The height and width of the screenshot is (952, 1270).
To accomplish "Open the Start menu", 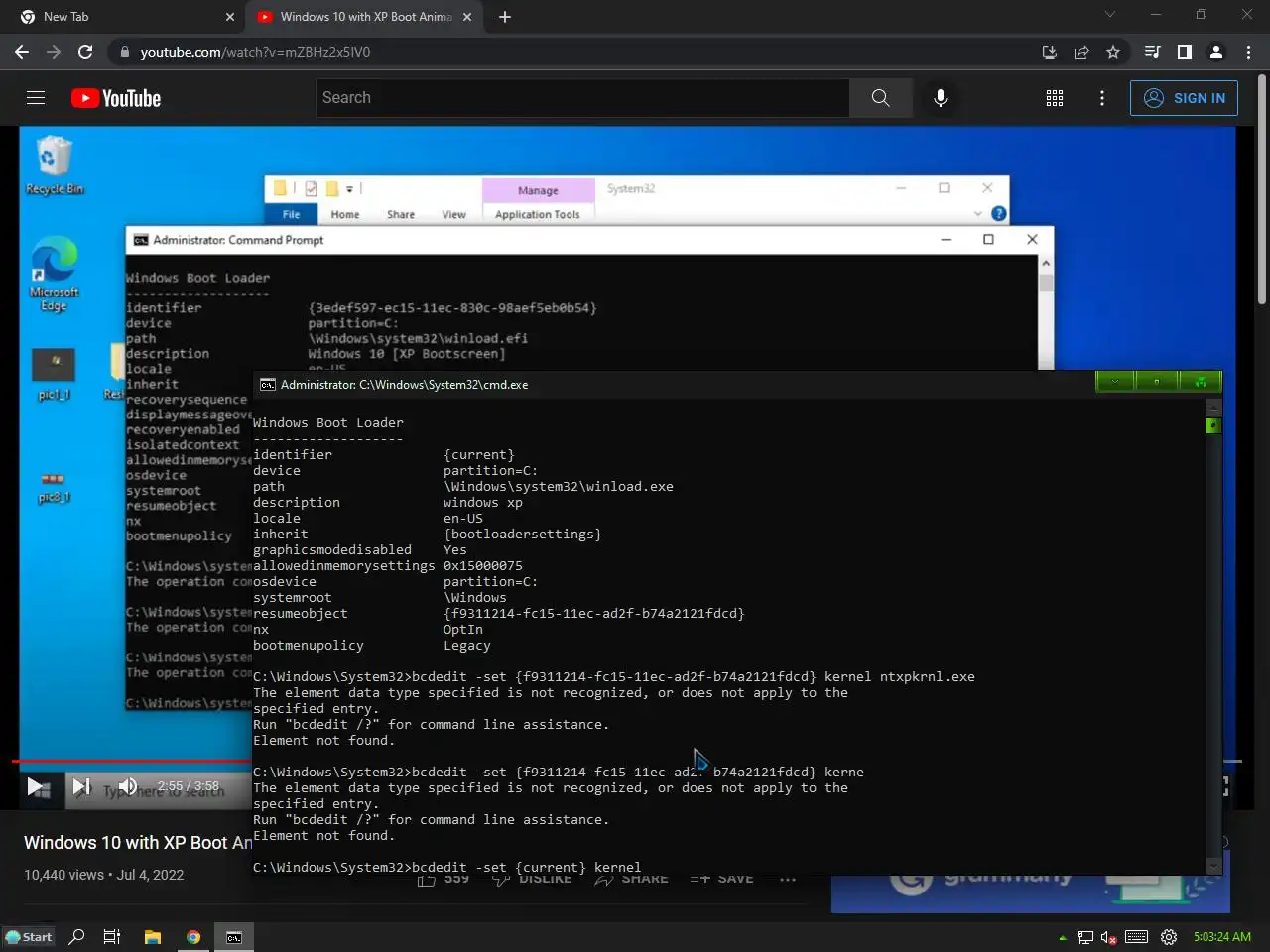I will 29,937.
